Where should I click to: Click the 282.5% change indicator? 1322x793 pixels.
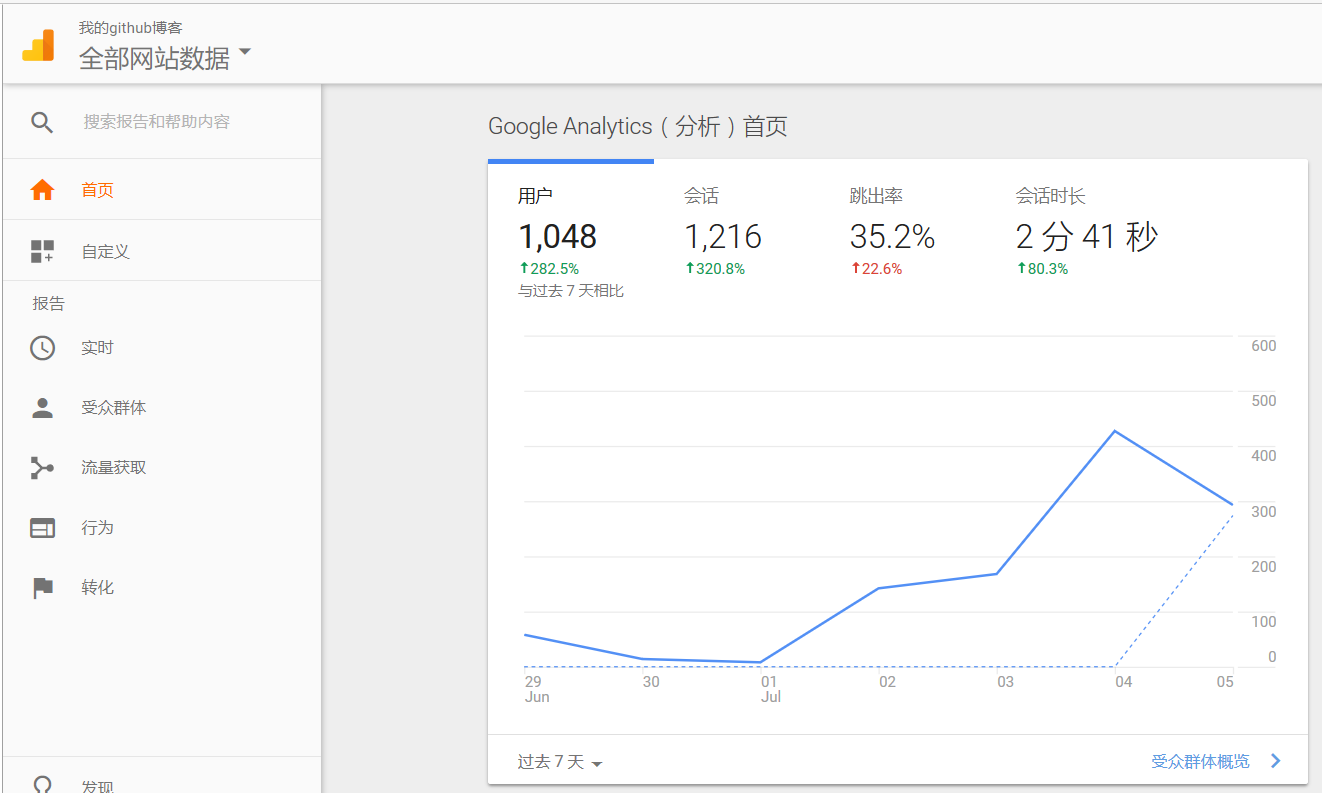[548, 269]
